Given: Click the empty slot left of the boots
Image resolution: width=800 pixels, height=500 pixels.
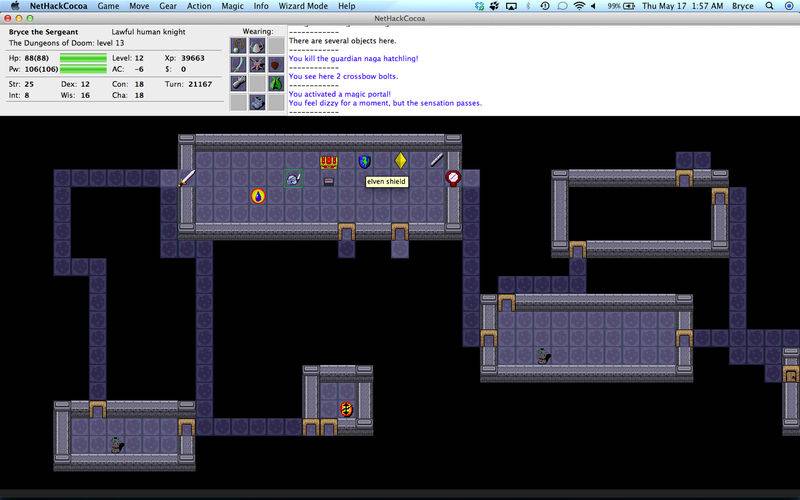Looking at the screenshot, I should [x=238, y=102].
